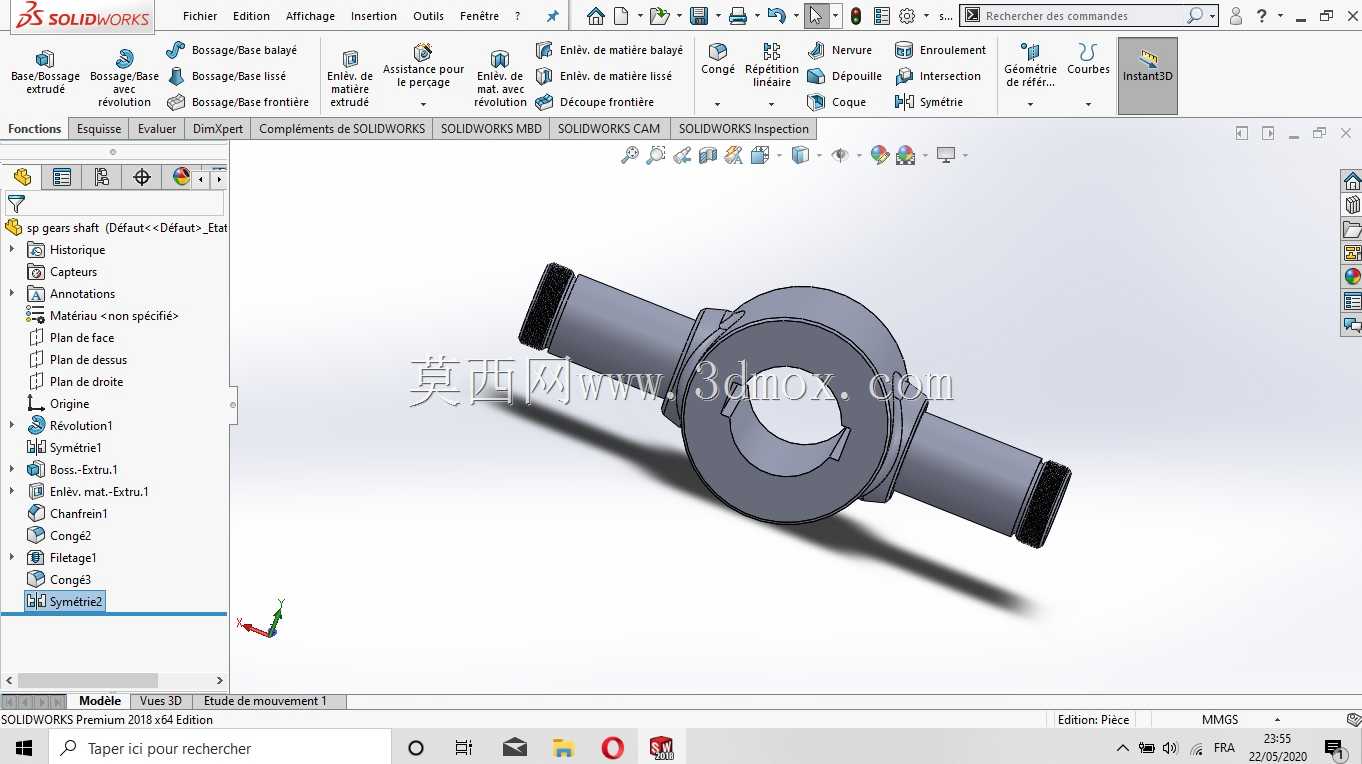
Task: Select the Coque shell tool
Action: click(837, 102)
